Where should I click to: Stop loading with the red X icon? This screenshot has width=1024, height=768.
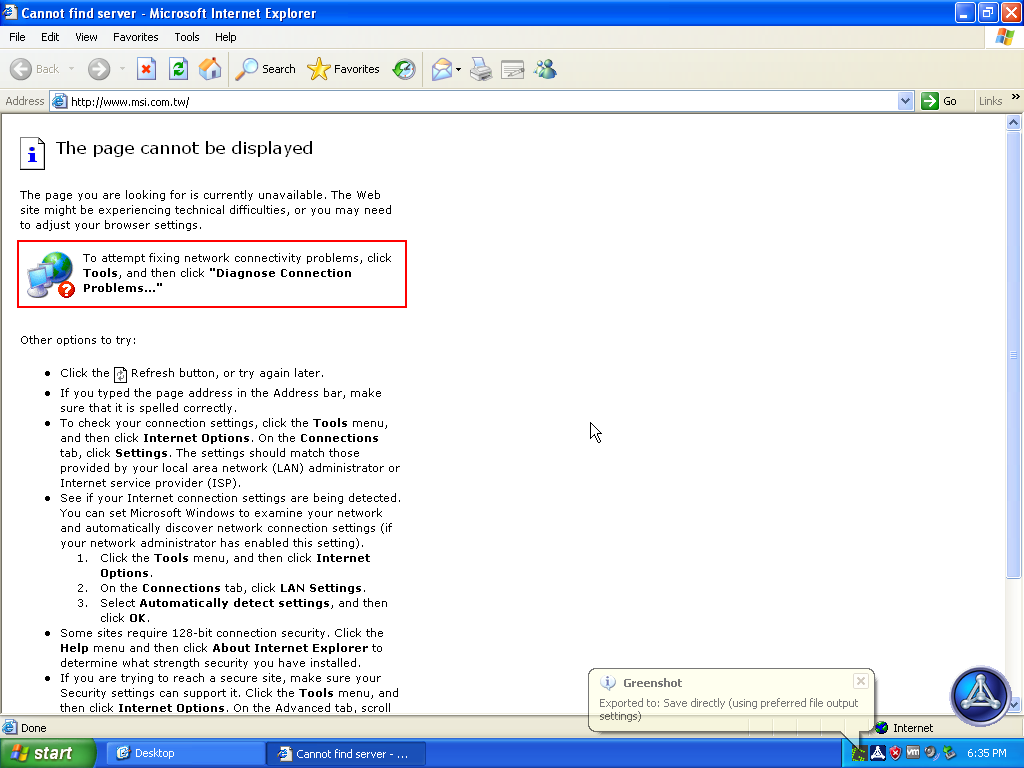[x=146, y=69]
